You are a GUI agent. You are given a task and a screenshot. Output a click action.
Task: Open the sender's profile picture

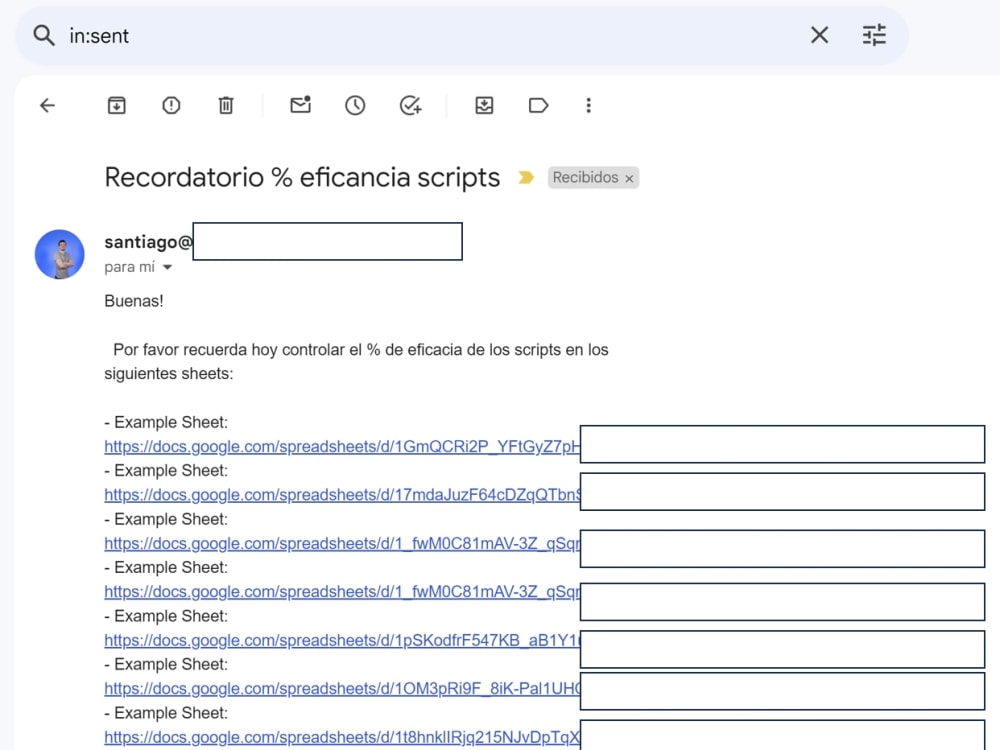[59, 254]
